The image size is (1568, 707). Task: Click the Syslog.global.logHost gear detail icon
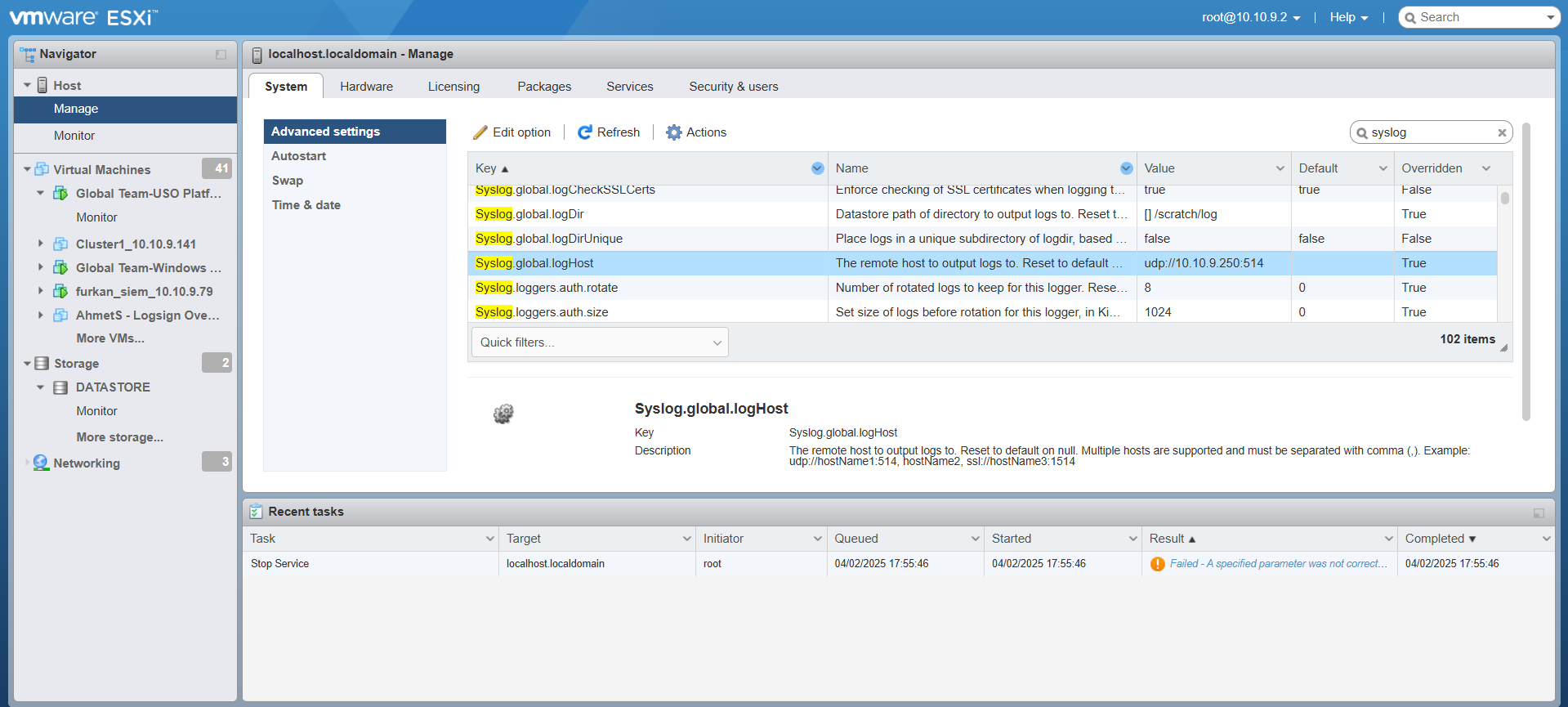503,414
